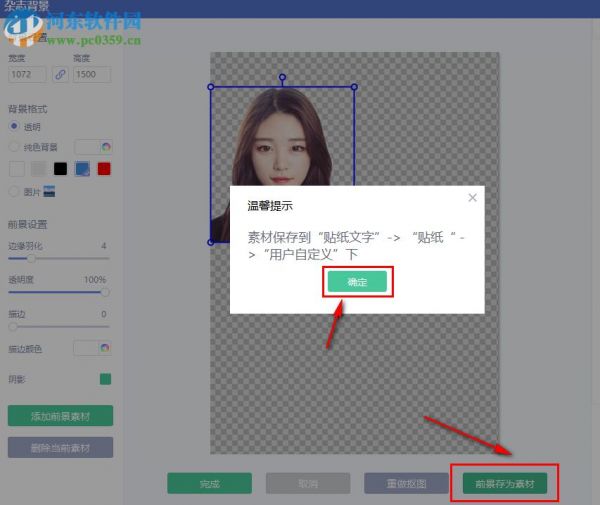The width and height of the screenshot is (600, 505).
Task: Select the 图片 background radio option
Action: click(14, 191)
